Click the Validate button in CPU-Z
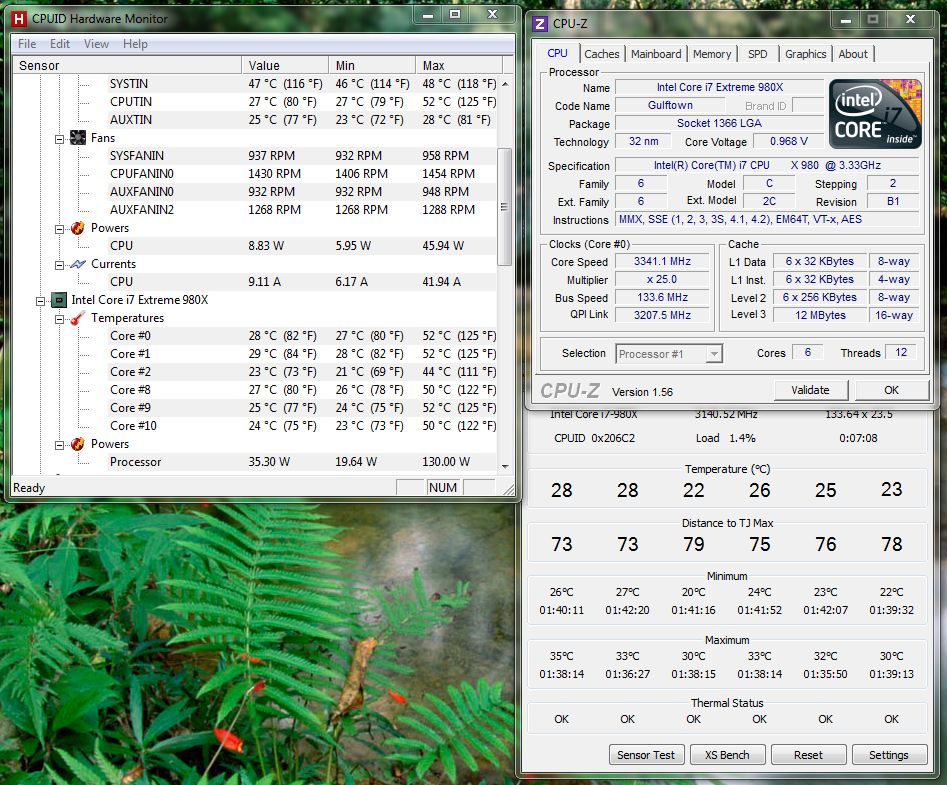Image resolution: width=947 pixels, height=785 pixels. click(x=811, y=390)
